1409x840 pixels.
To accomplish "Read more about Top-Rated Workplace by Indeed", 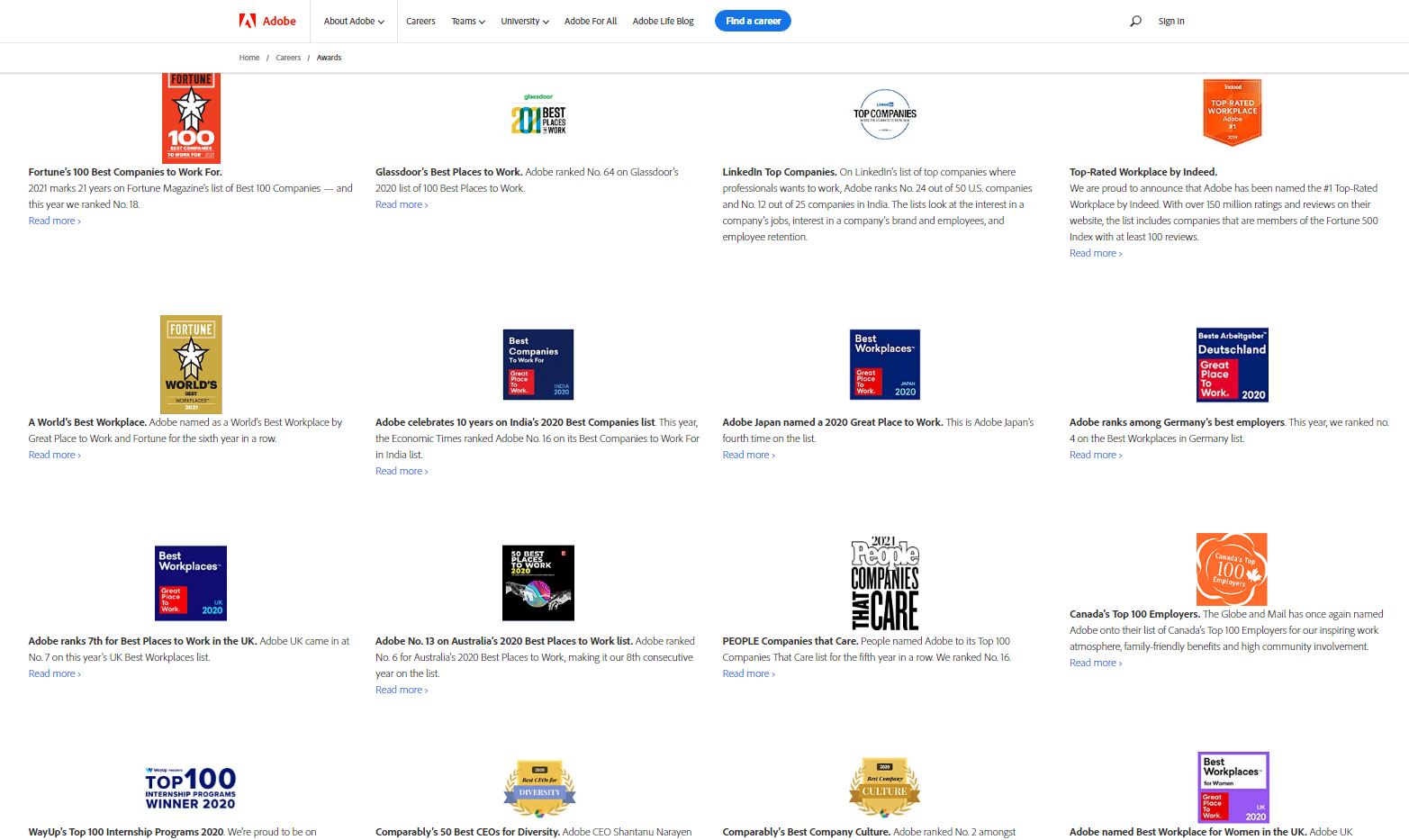I will click(1096, 253).
